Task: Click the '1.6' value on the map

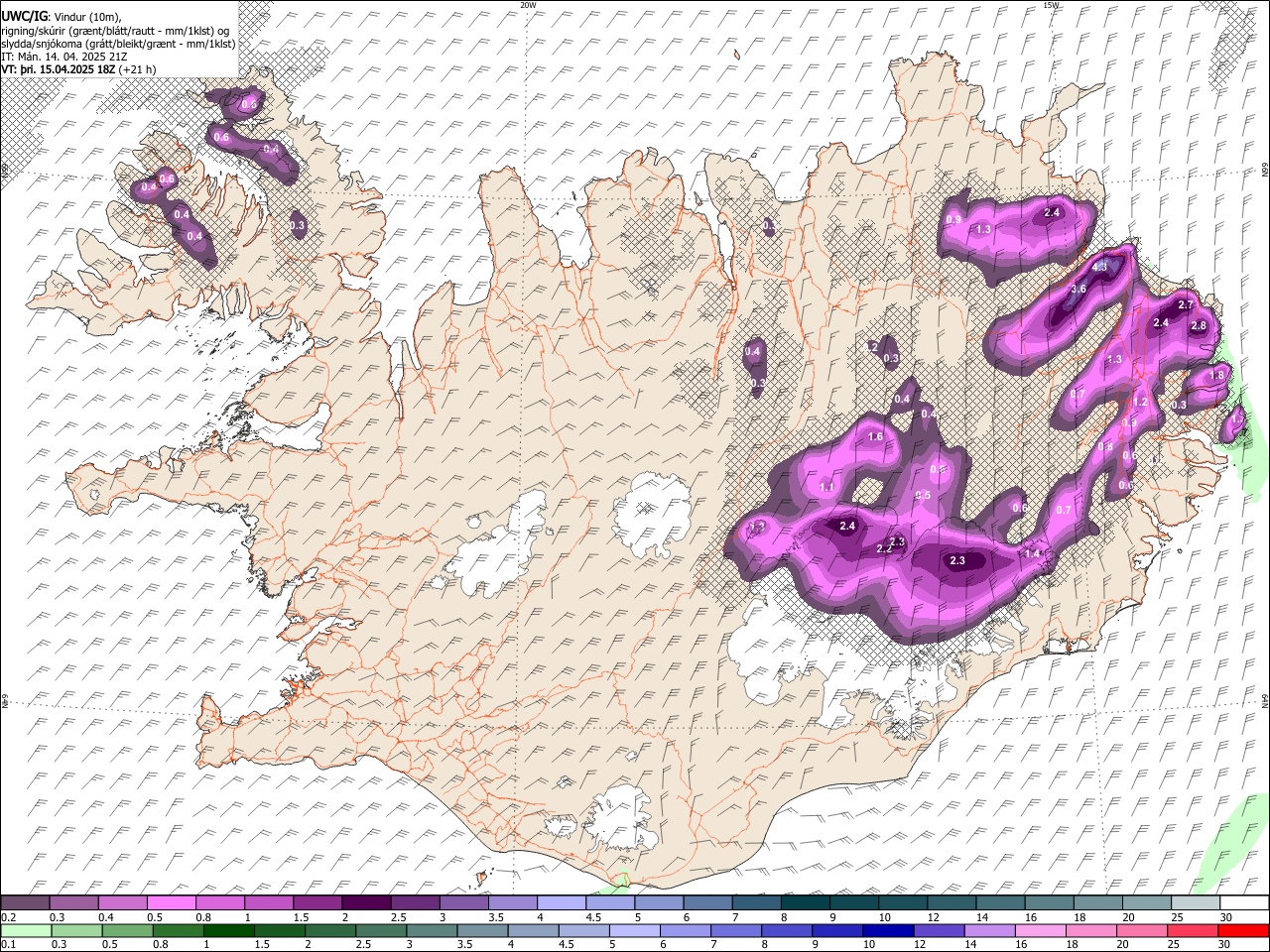Action: point(875,437)
